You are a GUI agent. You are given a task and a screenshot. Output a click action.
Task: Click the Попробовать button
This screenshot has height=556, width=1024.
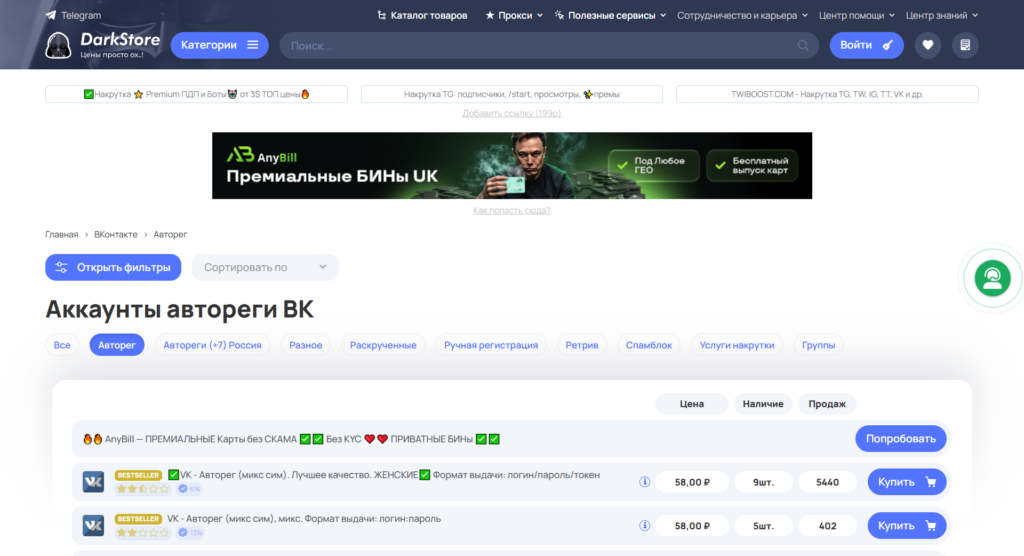pyautogui.click(x=901, y=438)
